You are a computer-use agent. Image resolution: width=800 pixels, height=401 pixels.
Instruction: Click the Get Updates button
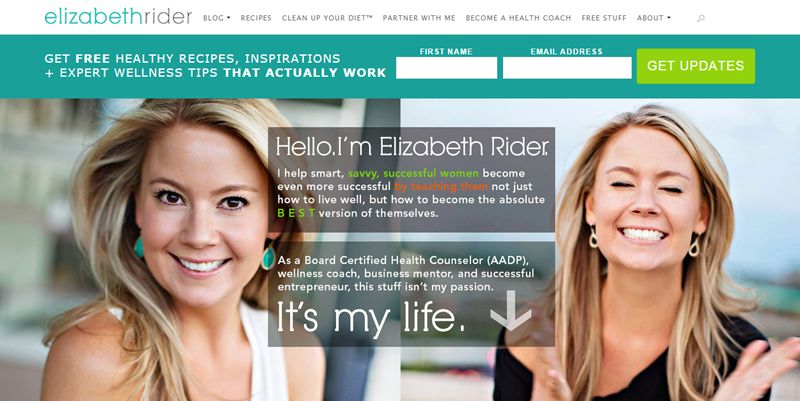696,66
